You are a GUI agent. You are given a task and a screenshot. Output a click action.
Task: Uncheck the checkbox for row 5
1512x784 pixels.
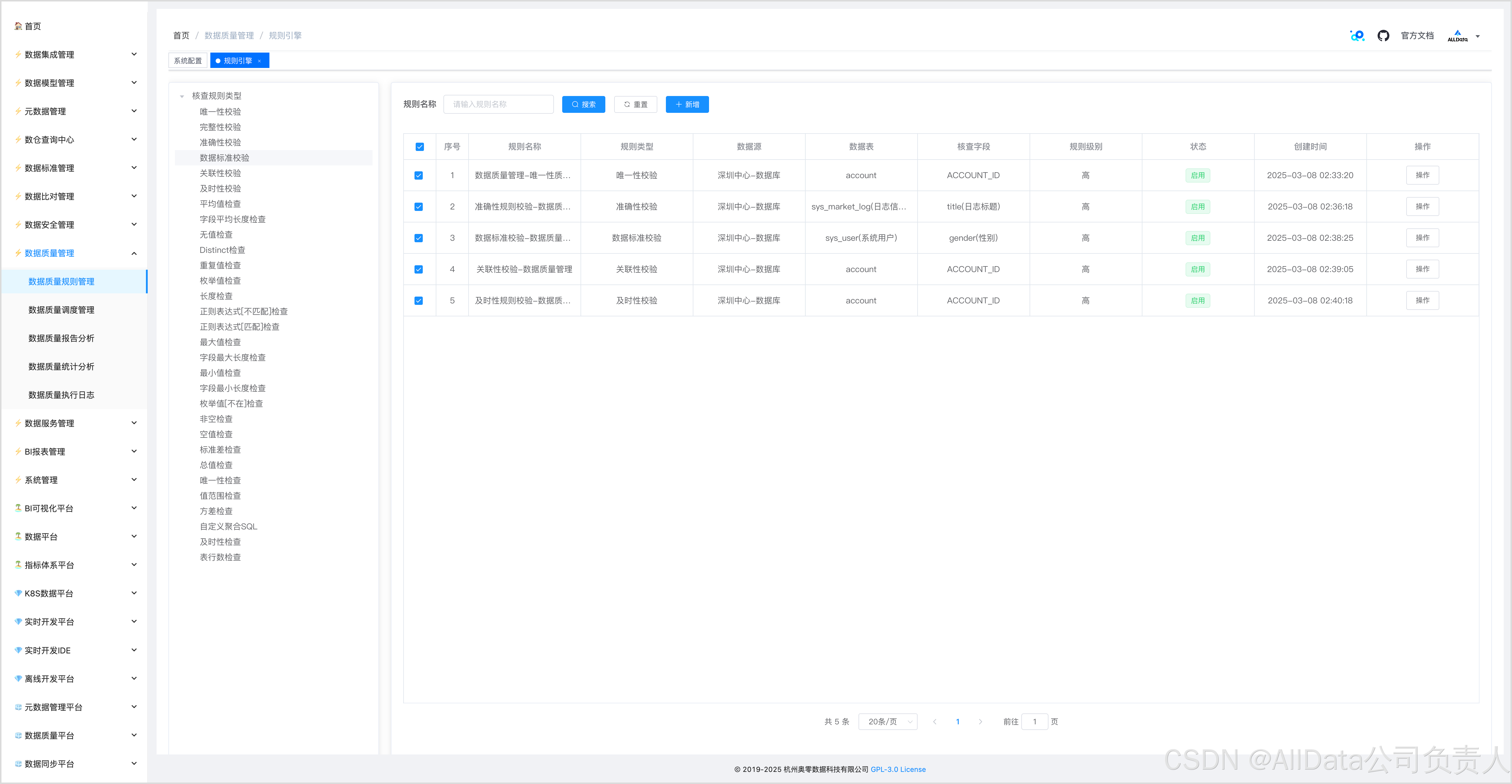coord(419,301)
